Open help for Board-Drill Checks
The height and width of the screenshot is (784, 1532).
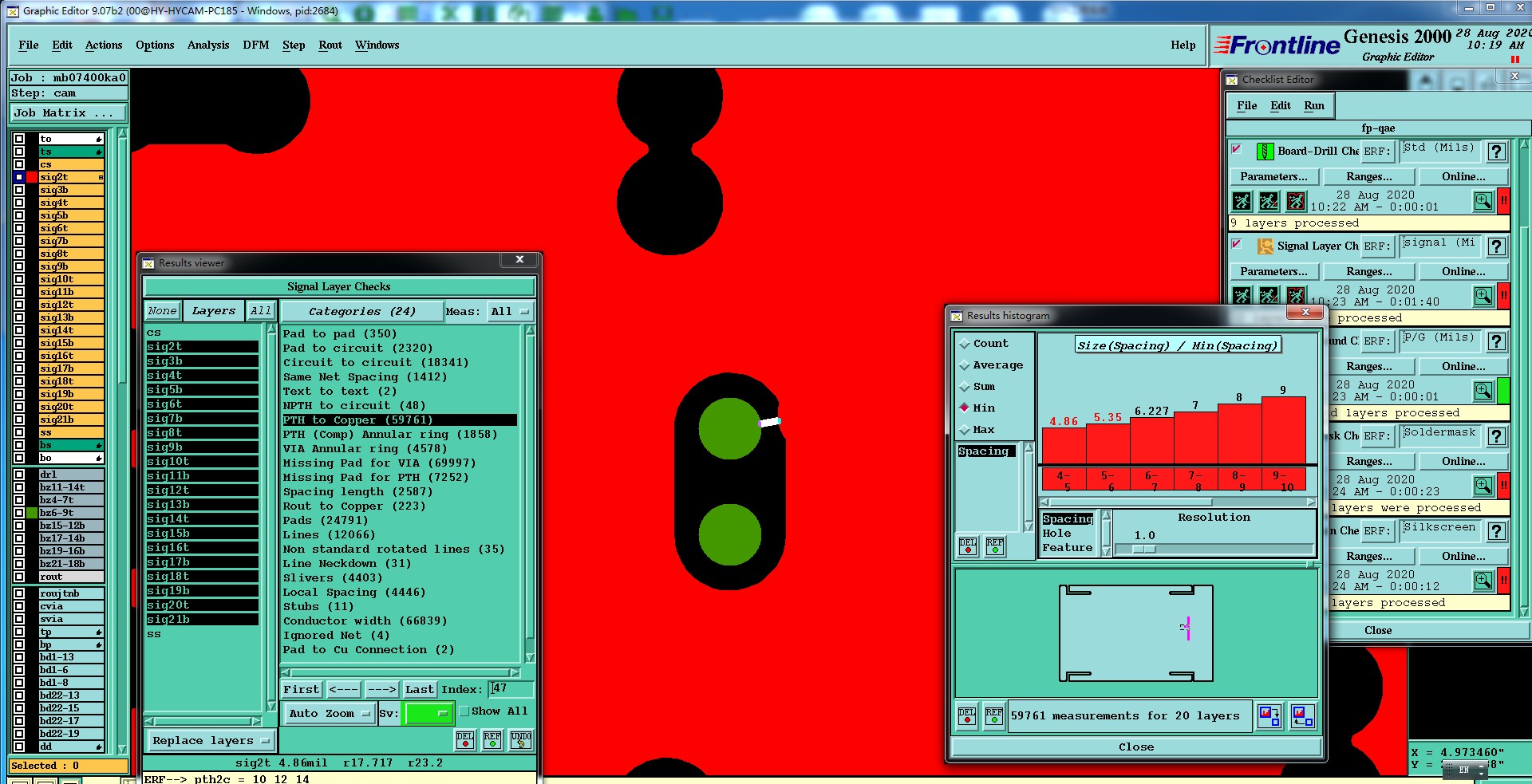tap(1497, 152)
